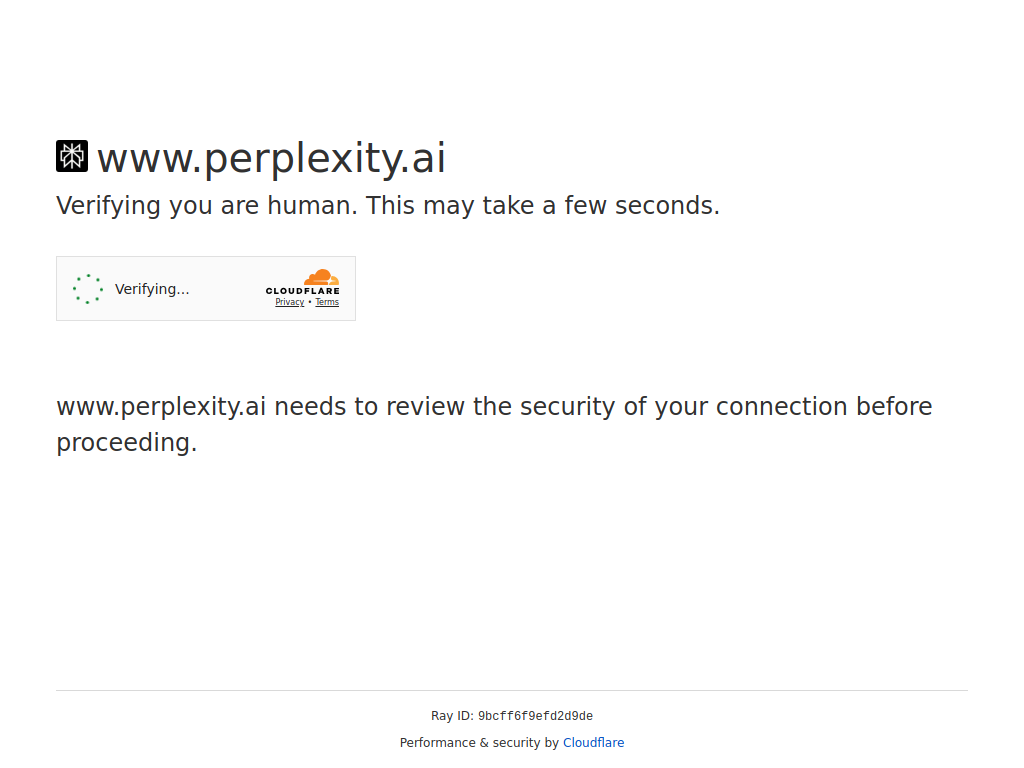1024x768 pixels.
Task: Click the www.perplexity.ai page heading
Action: 271,158
